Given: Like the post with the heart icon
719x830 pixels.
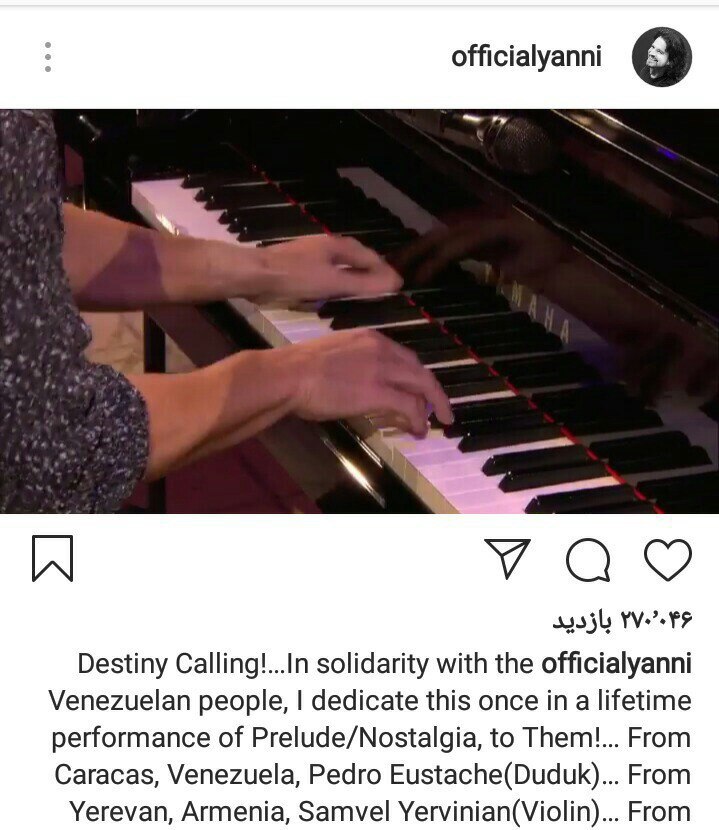Looking at the screenshot, I should [x=668, y=559].
